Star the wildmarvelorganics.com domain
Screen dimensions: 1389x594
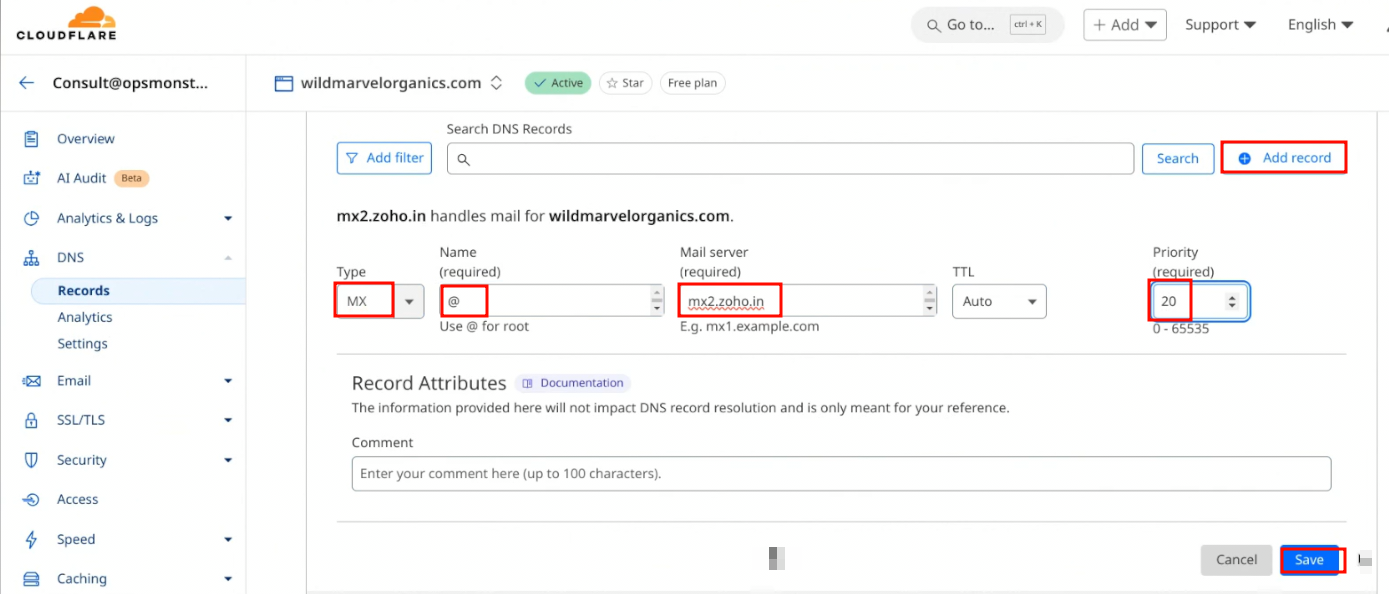pos(625,83)
